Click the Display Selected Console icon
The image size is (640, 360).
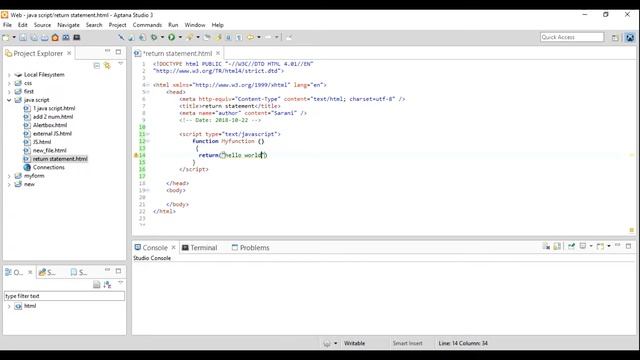click(583, 246)
